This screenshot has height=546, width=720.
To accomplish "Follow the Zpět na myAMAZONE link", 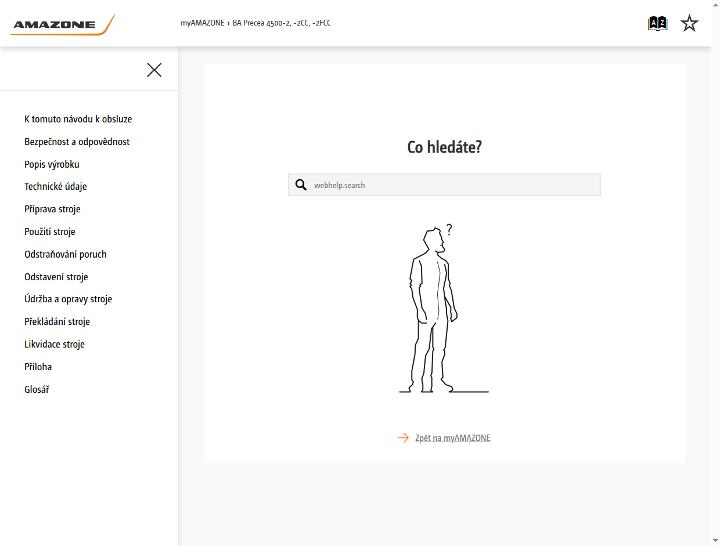I will point(453,438).
